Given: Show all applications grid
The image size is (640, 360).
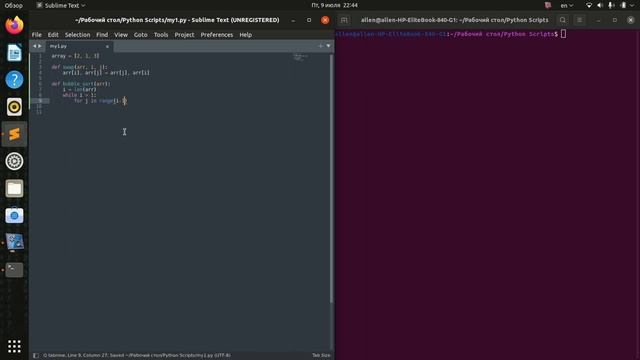Looking at the screenshot, I should (14, 346).
